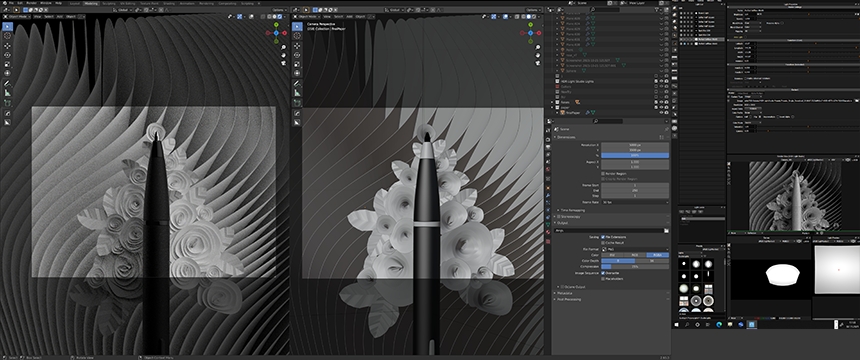Open Object Mode dropdown in right viewport
Image resolution: width=860 pixels, height=360 pixels.
pyautogui.click(x=307, y=16)
